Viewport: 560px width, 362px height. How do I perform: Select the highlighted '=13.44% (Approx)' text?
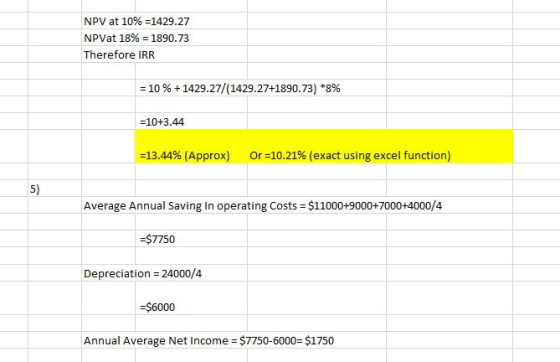pos(185,156)
